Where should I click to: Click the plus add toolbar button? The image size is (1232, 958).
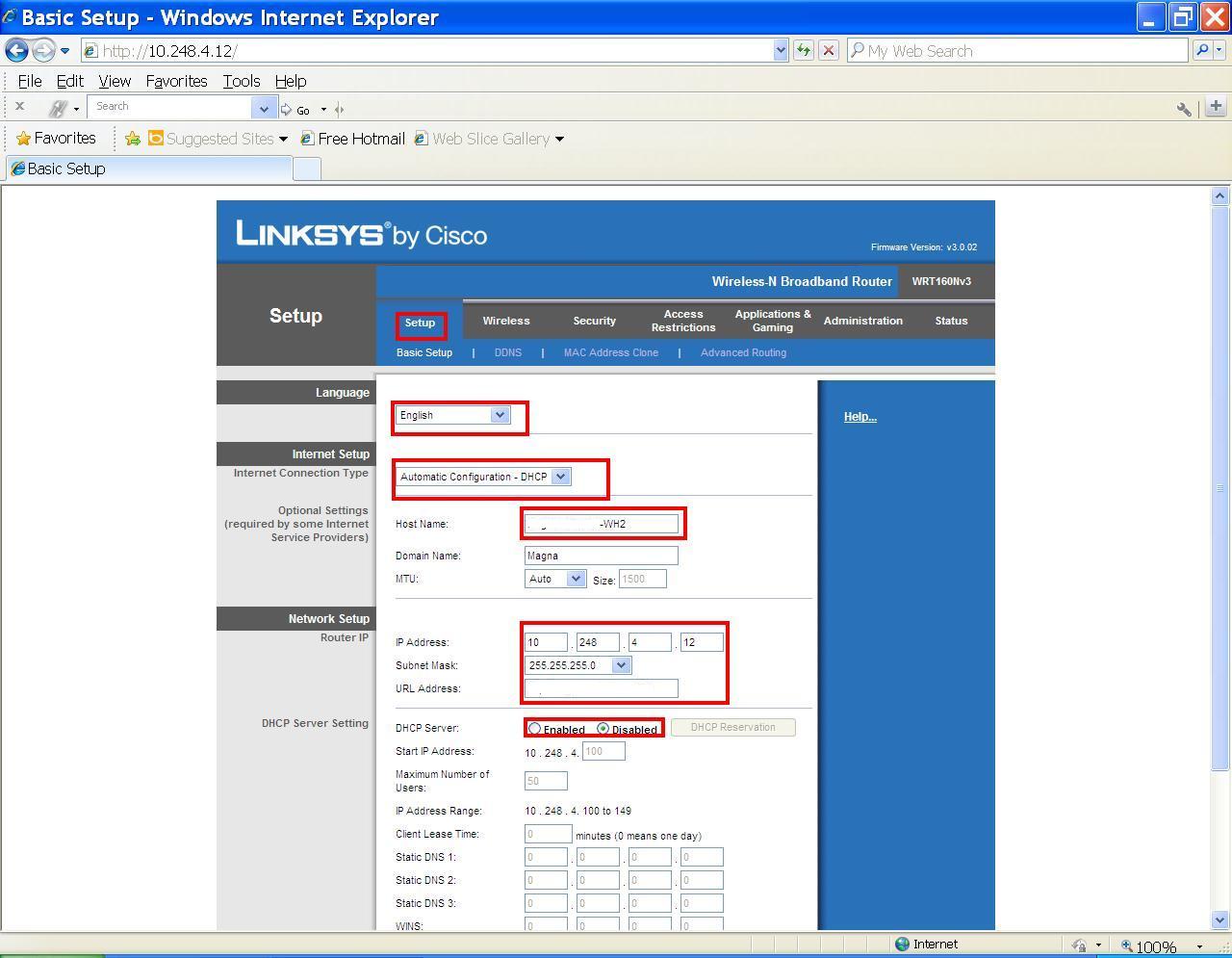[x=1216, y=106]
